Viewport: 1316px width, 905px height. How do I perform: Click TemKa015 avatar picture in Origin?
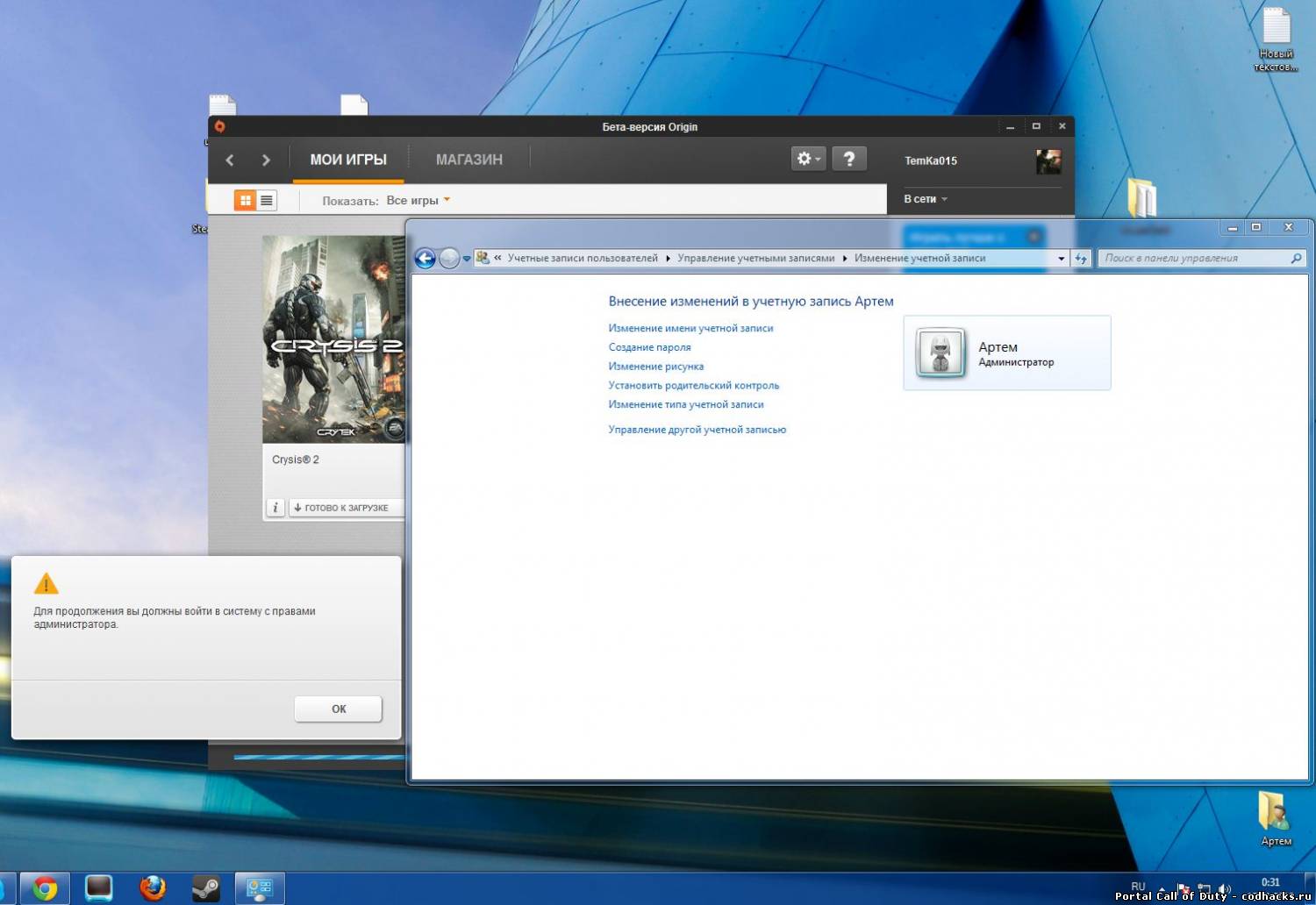point(1048,161)
